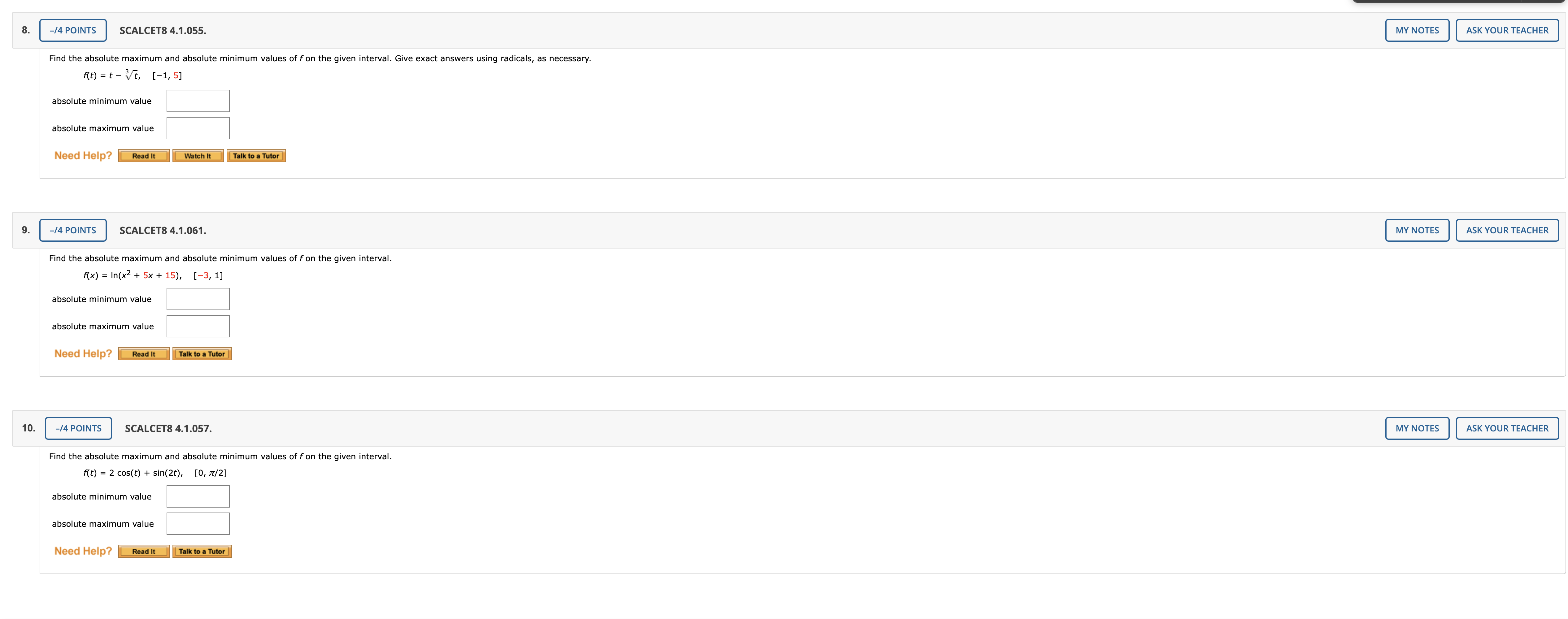Click Read It for question 9

144,354
